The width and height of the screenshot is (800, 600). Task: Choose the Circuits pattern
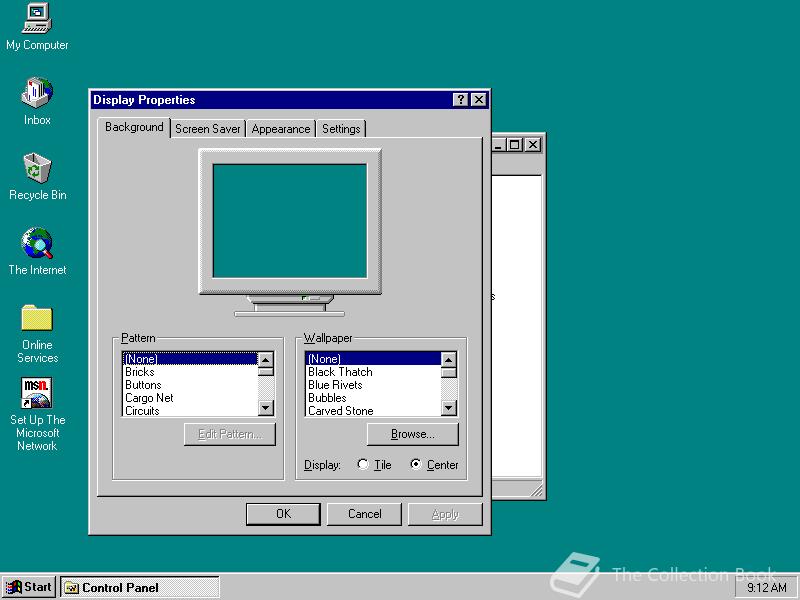(x=190, y=411)
